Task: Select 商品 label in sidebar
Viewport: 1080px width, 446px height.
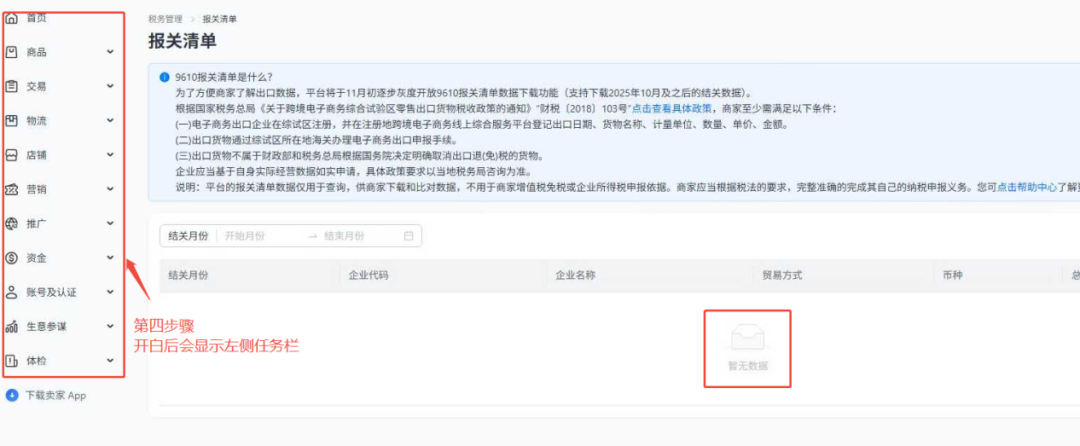Action: coord(37,52)
